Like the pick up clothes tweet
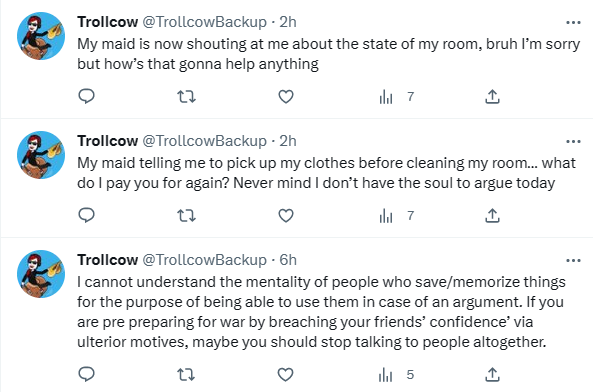This screenshot has height=392, width=593. point(286,216)
